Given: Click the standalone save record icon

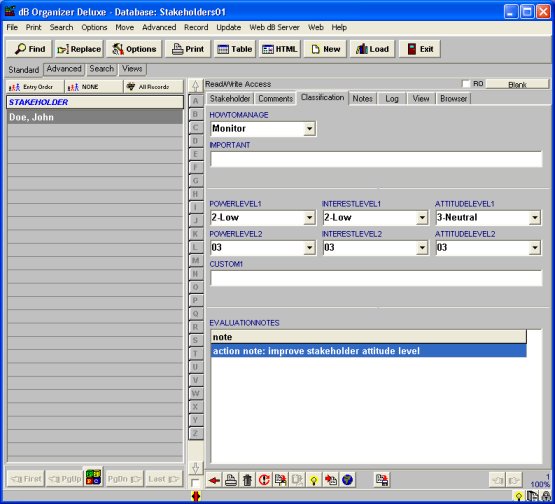Looking at the screenshot, I should pyautogui.click(x=382, y=480).
